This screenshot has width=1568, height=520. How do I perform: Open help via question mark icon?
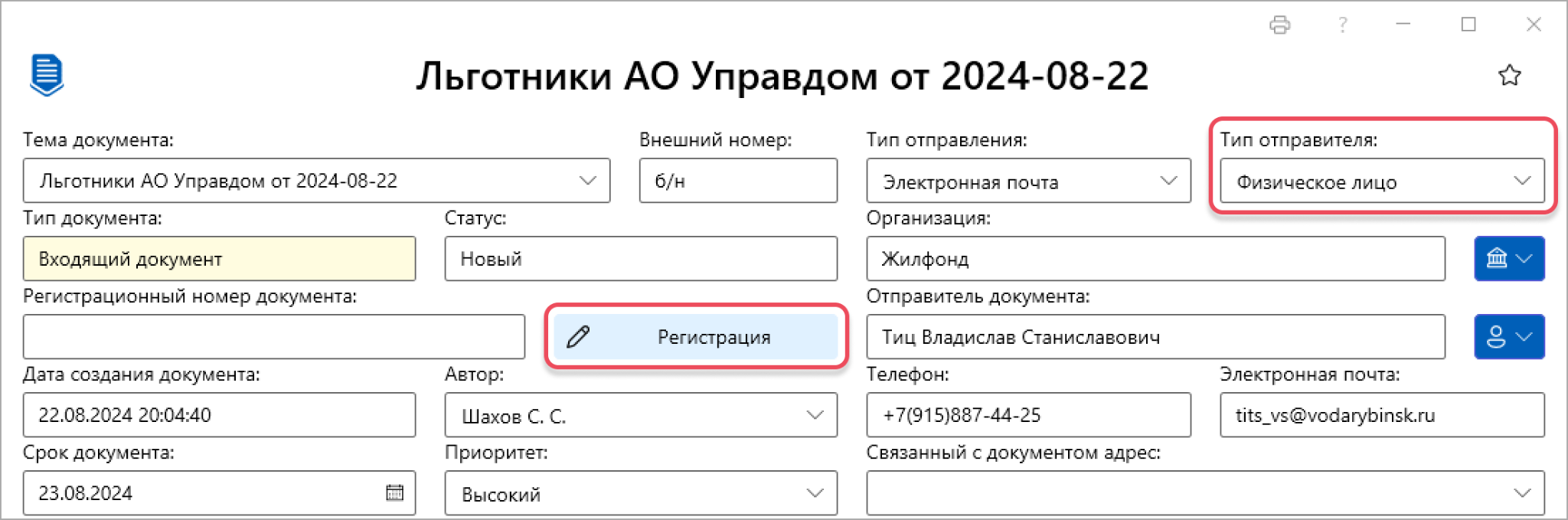(x=1342, y=25)
